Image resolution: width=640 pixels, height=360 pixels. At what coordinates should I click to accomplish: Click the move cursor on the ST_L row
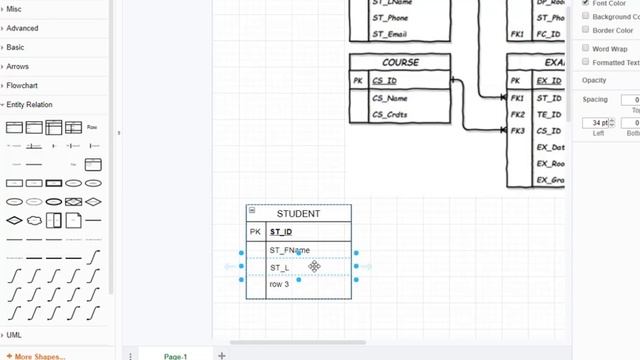click(x=314, y=267)
